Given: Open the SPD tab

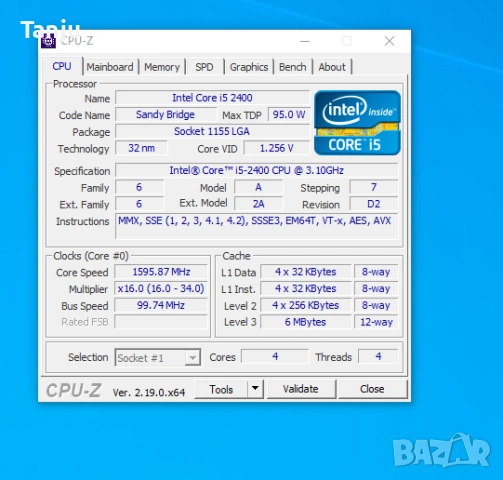Looking at the screenshot, I should [x=204, y=67].
